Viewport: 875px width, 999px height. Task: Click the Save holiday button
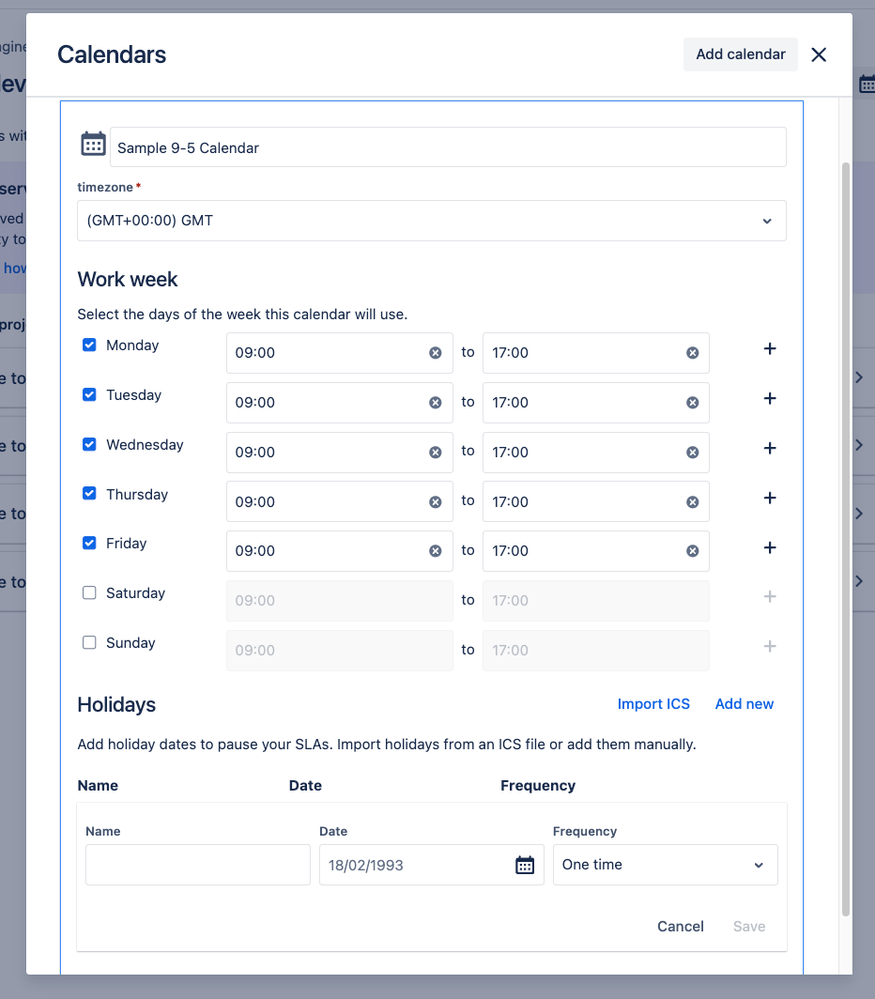pyautogui.click(x=749, y=926)
